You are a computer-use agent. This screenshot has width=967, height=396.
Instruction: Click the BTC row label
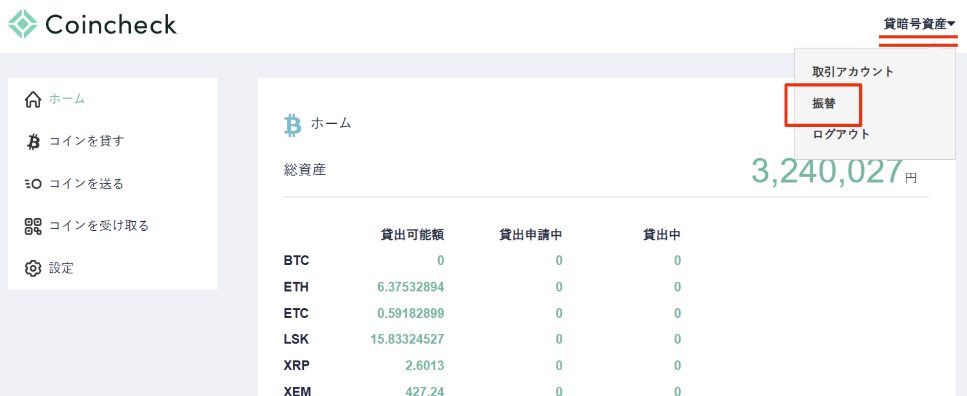coord(297,261)
